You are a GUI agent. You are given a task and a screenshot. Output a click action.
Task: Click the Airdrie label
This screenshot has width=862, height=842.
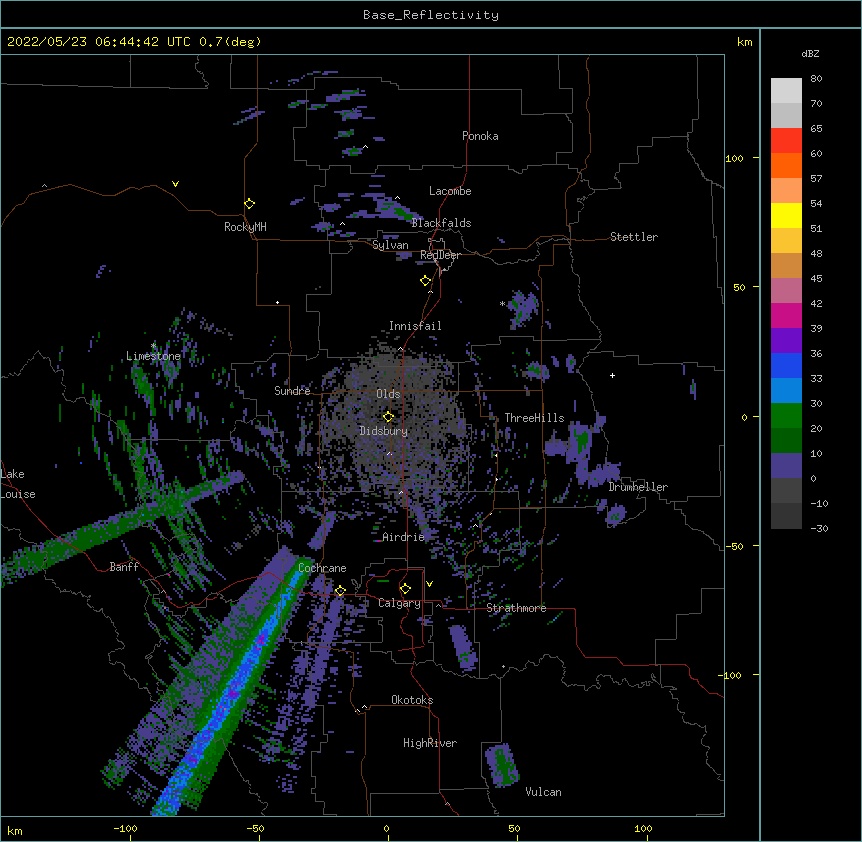click(x=404, y=537)
